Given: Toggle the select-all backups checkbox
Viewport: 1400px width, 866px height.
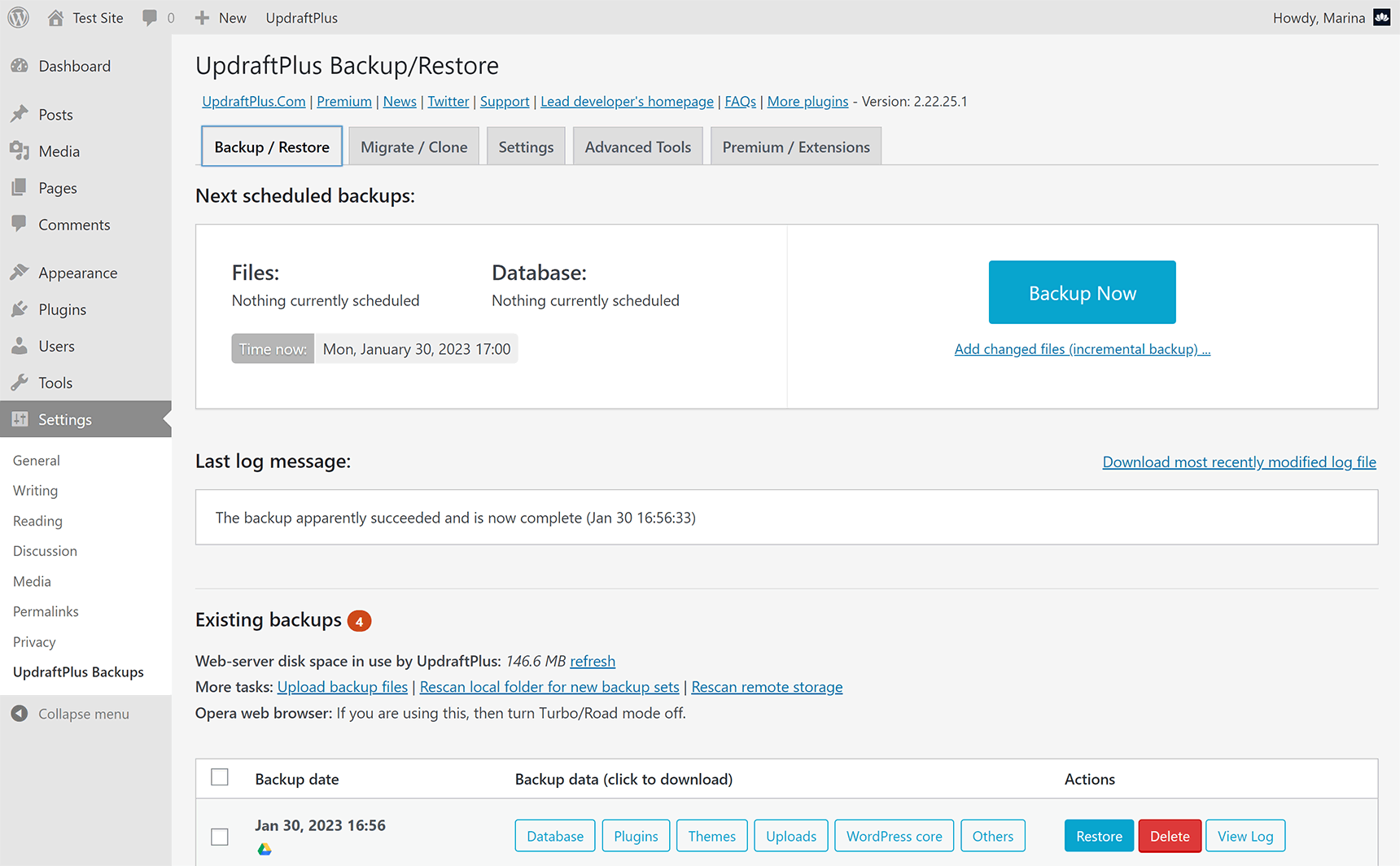Looking at the screenshot, I should point(220,777).
